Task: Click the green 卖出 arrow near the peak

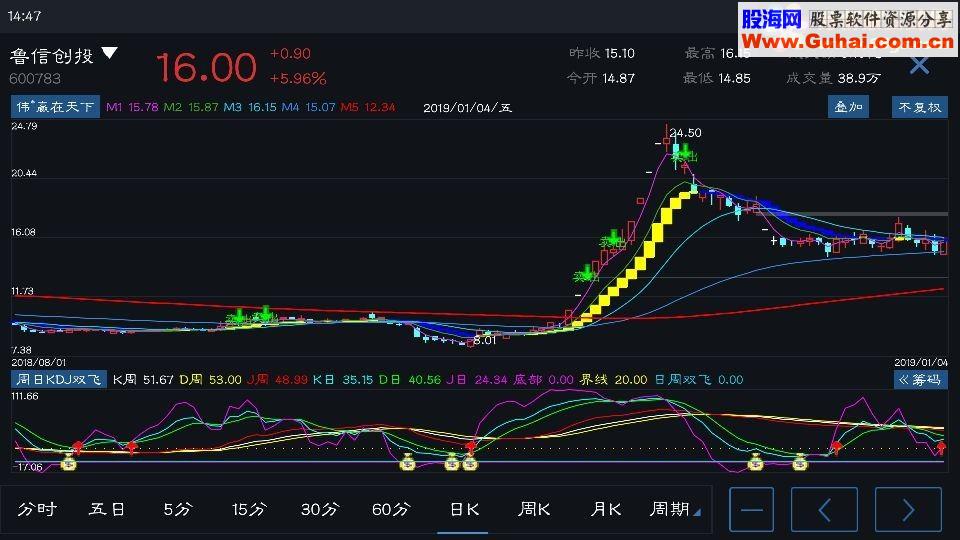Action: pos(684,154)
